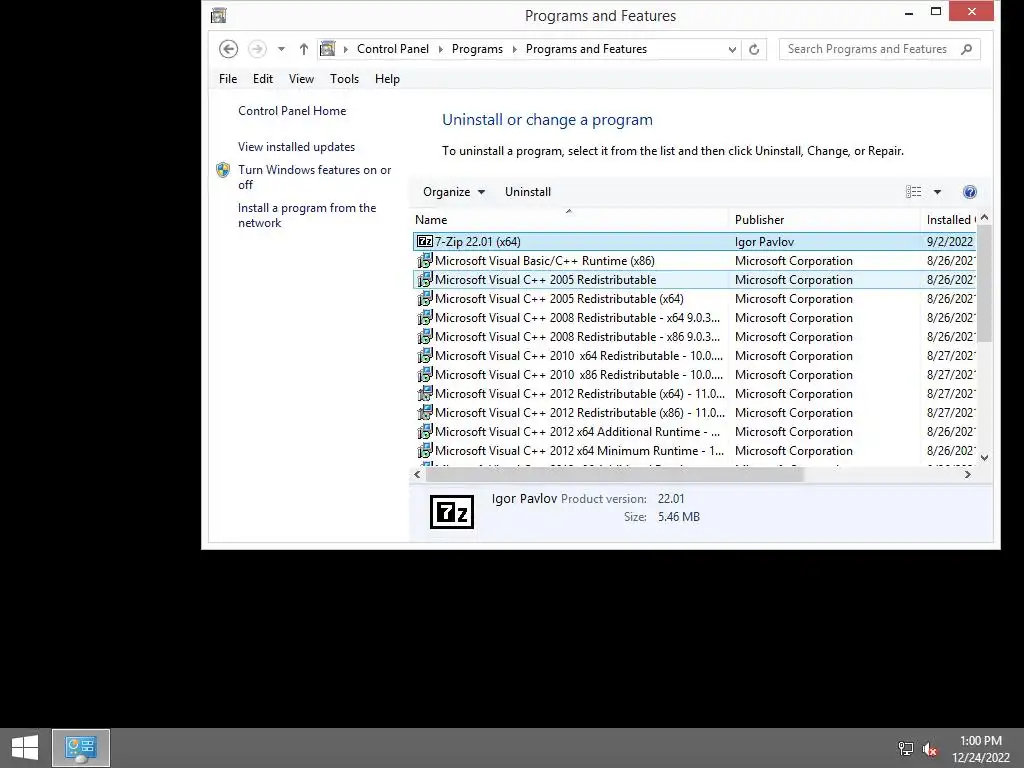The image size is (1024, 768).
Task: Click the Control Panel taskbar button
Action: (81, 748)
